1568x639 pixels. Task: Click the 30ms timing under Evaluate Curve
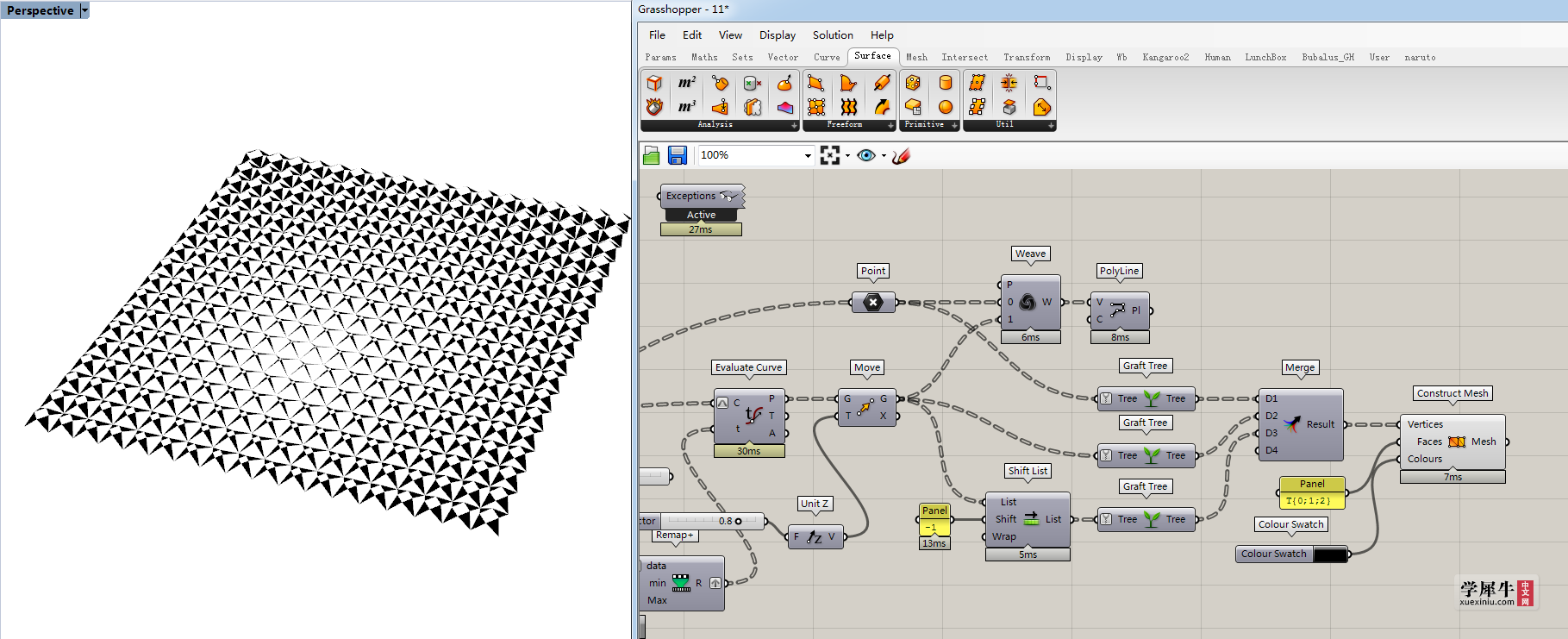point(749,451)
